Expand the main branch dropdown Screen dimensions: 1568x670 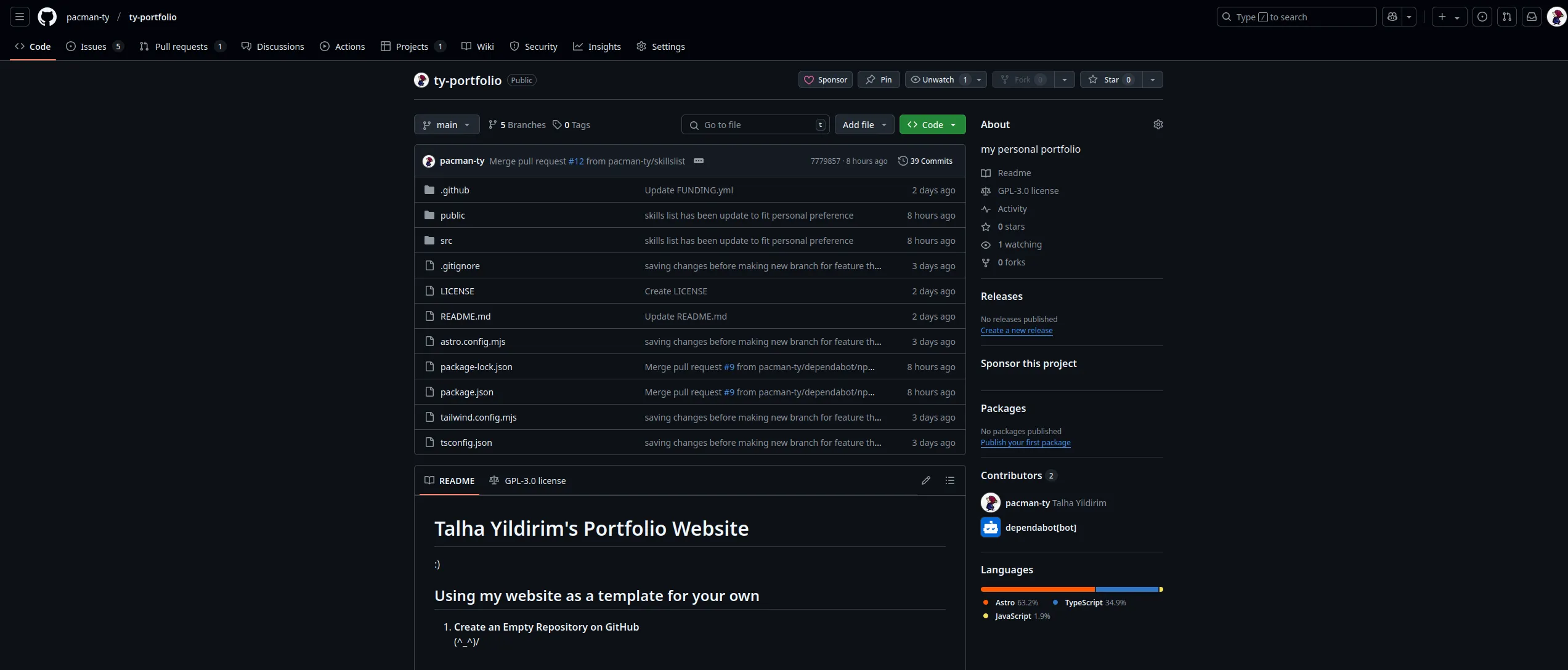coord(447,124)
